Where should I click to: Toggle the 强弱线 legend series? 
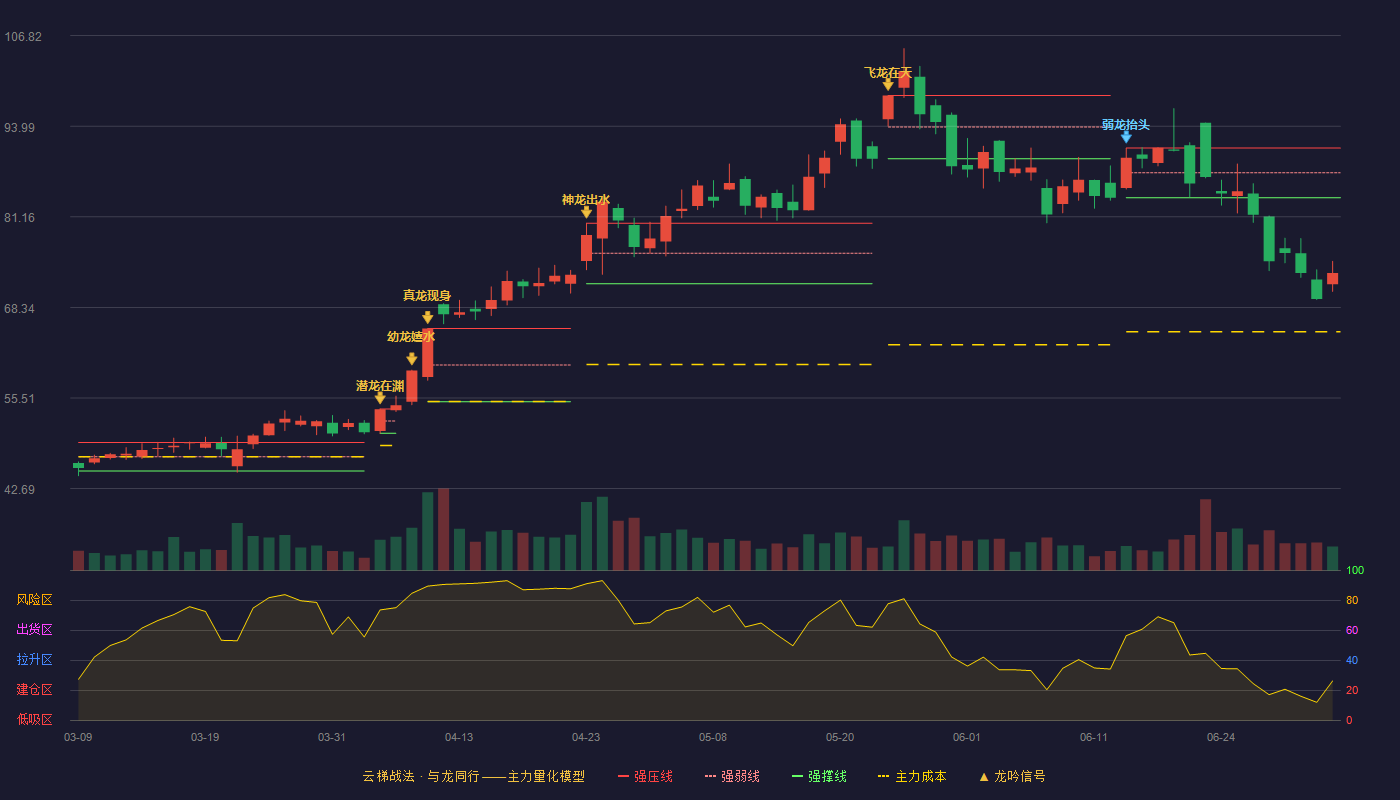pyautogui.click(x=732, y=776)
